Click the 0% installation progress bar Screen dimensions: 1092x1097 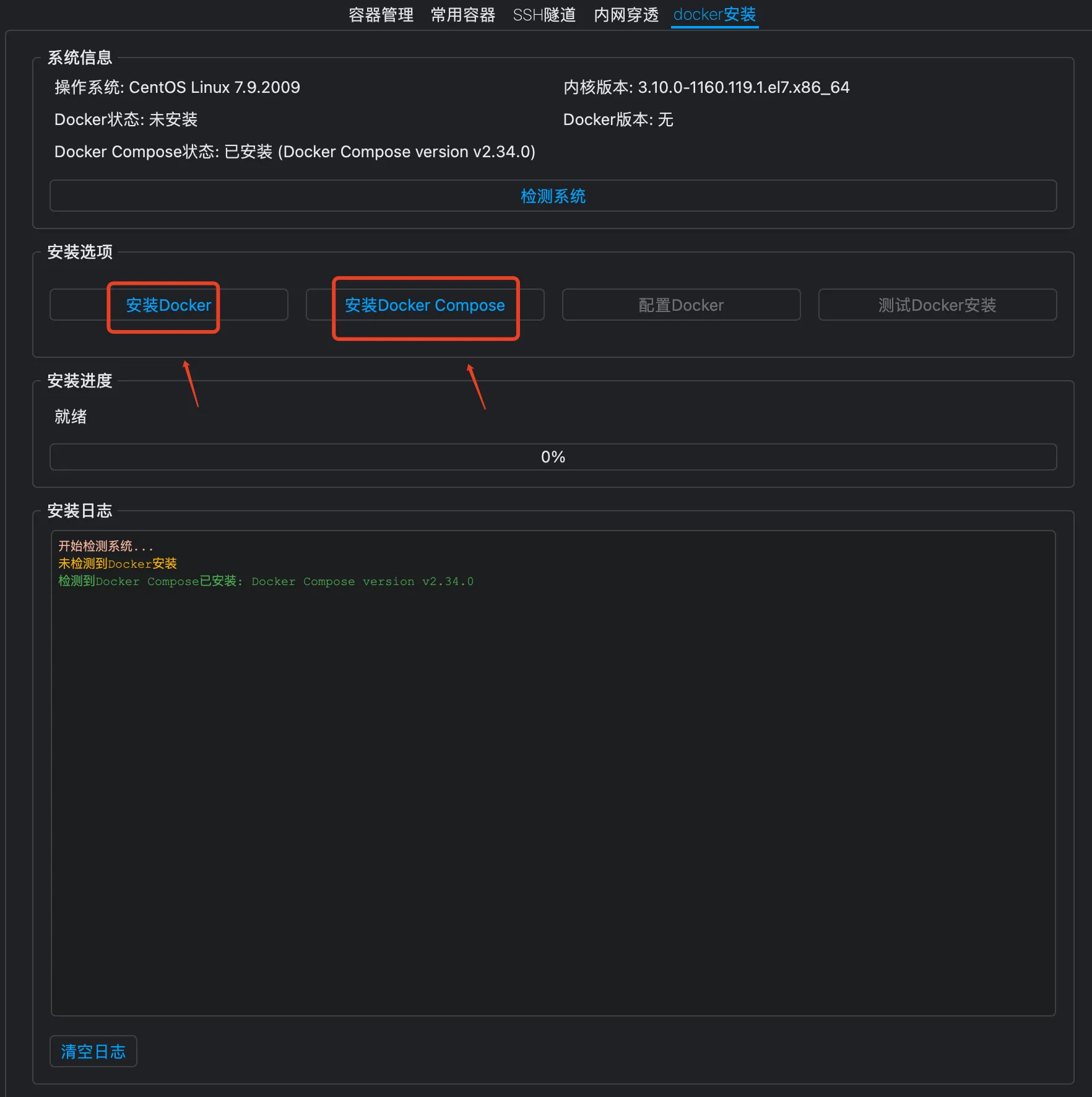(553, 457)
